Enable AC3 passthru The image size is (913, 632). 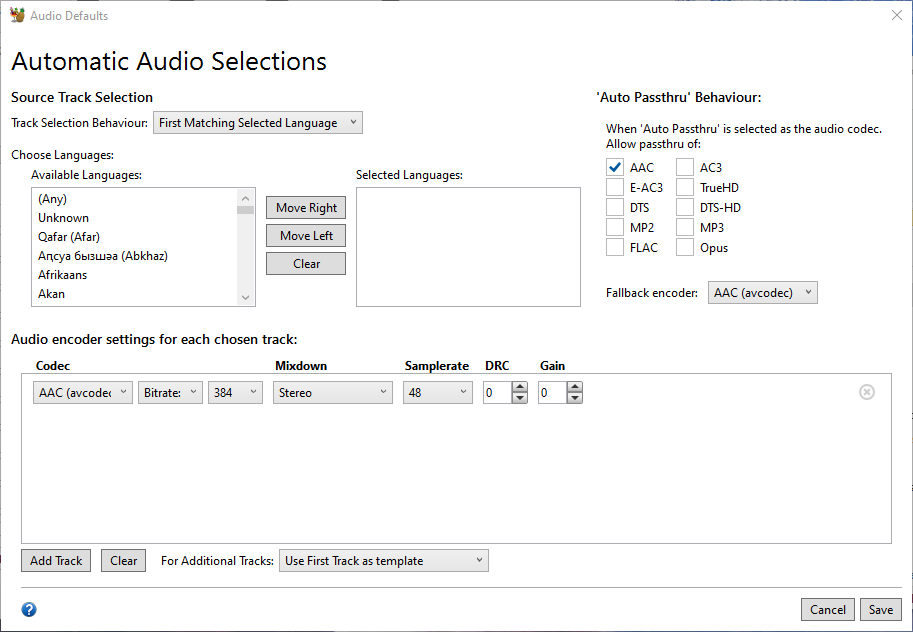pos(685,167)
